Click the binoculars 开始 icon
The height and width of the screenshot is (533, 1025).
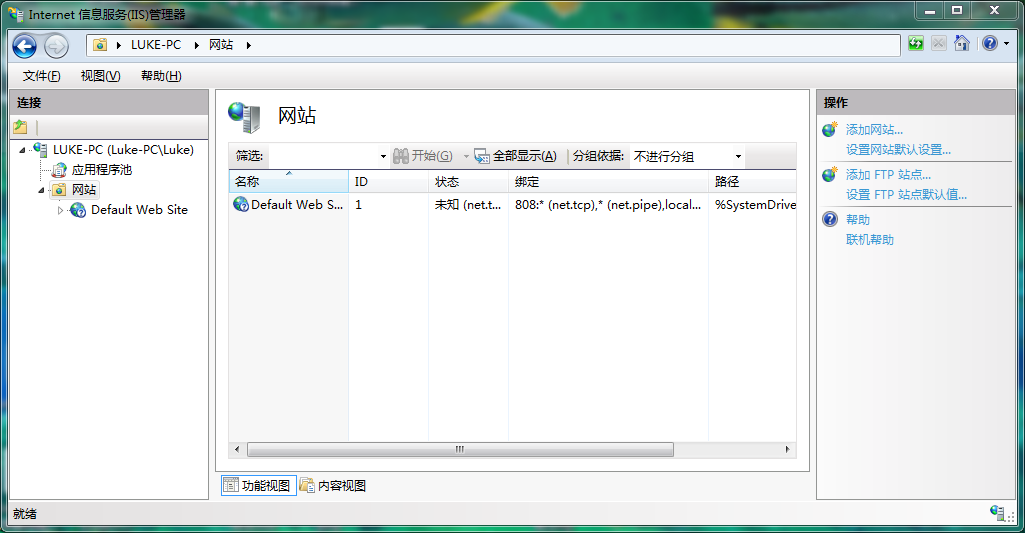pos(401,156)
